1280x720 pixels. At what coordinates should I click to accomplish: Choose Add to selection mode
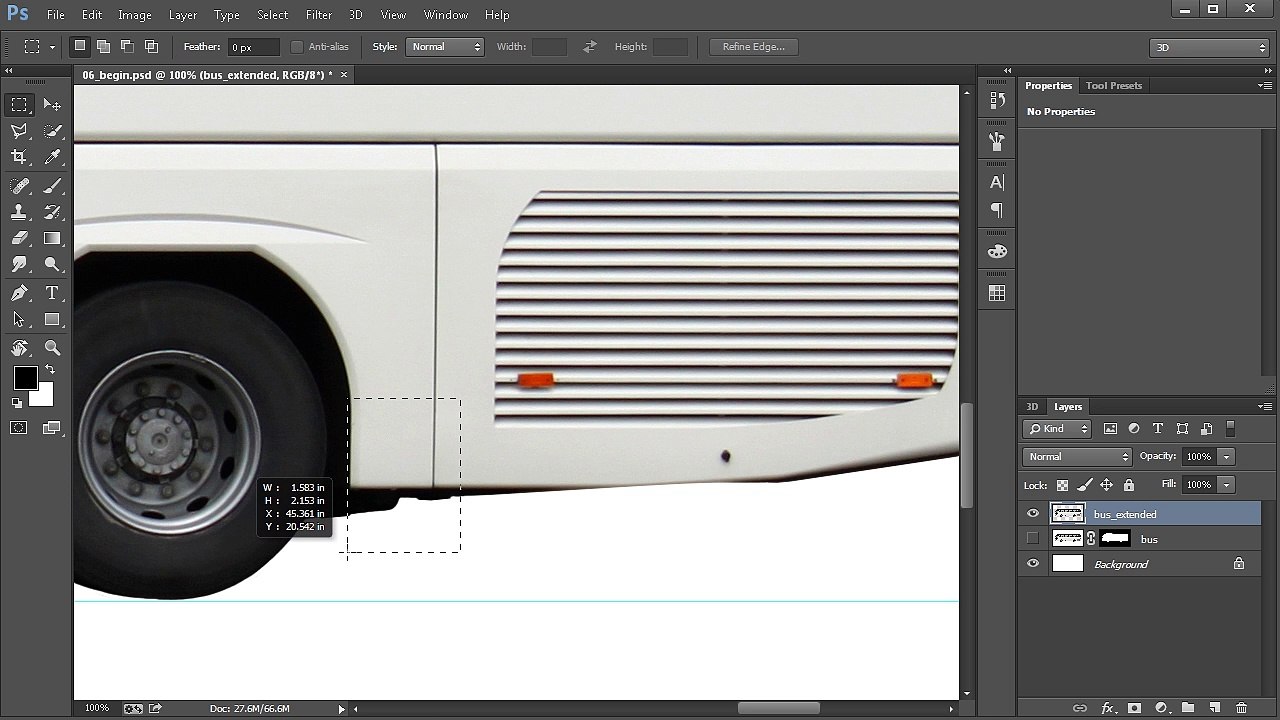pos(104,46)
